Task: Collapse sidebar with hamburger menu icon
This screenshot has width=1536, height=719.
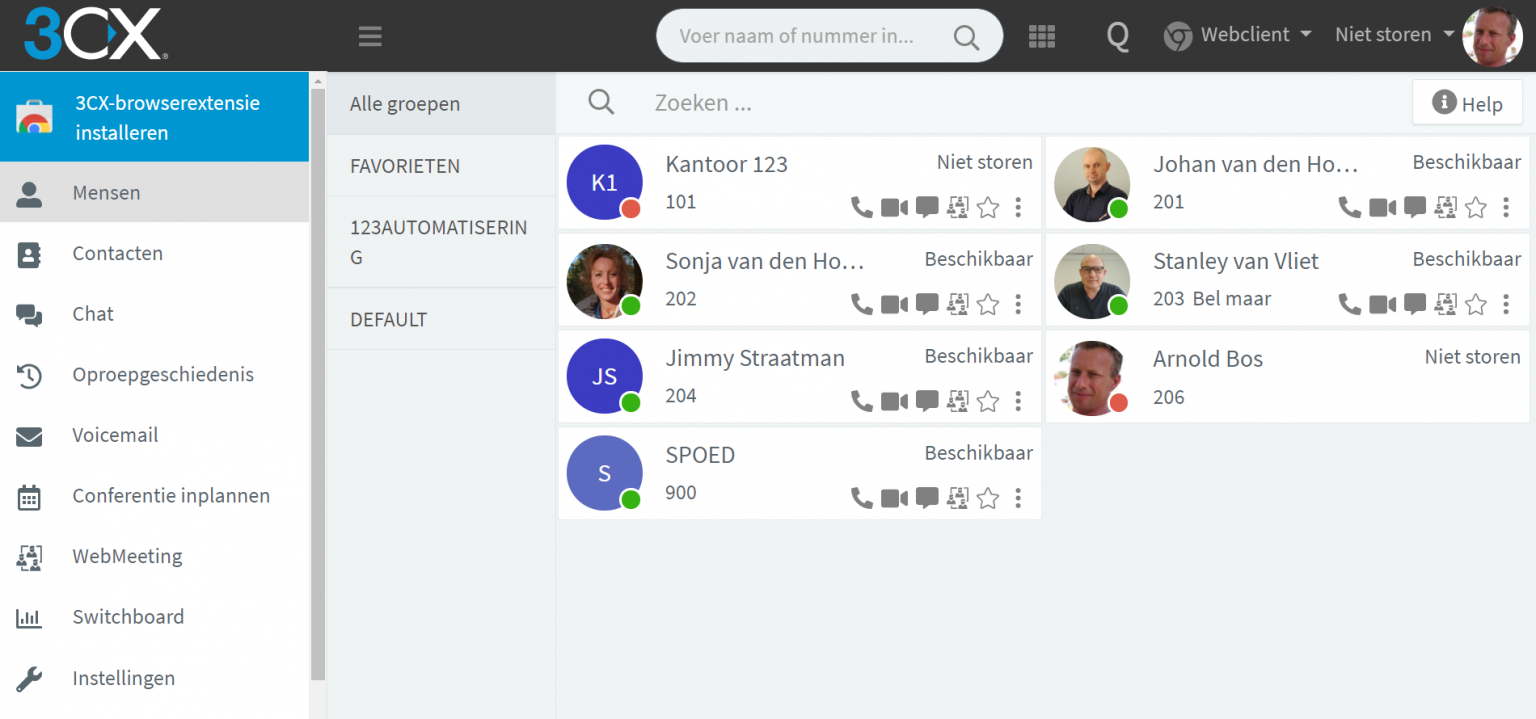Action: point(370,37)
